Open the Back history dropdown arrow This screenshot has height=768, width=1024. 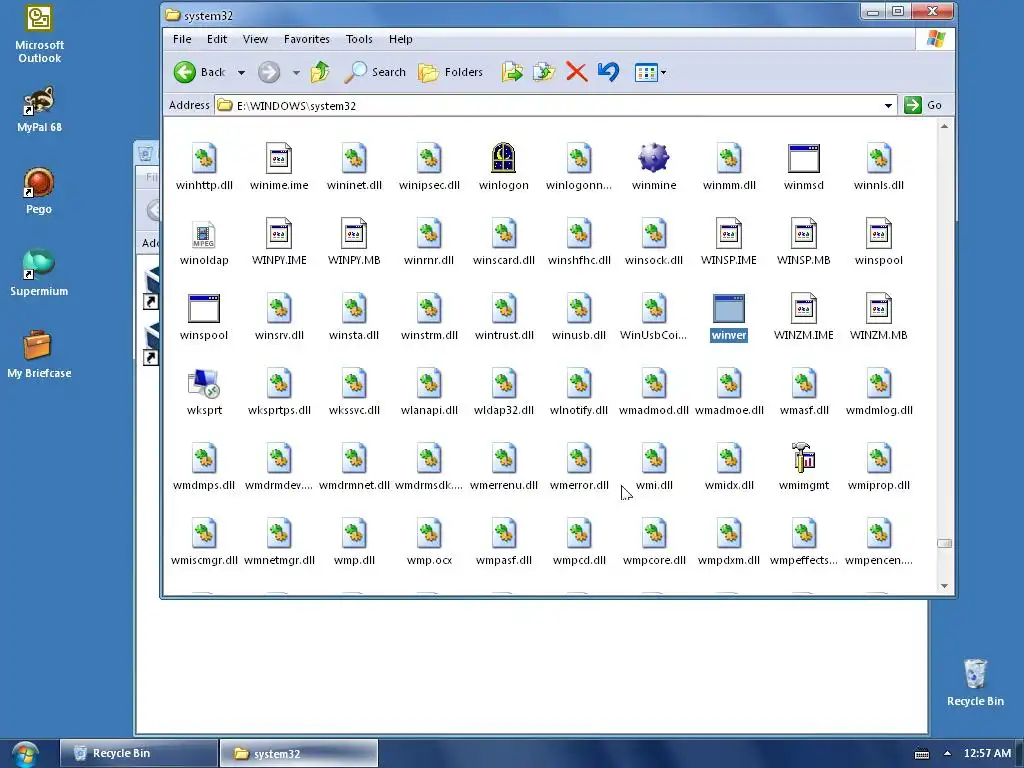241,72
